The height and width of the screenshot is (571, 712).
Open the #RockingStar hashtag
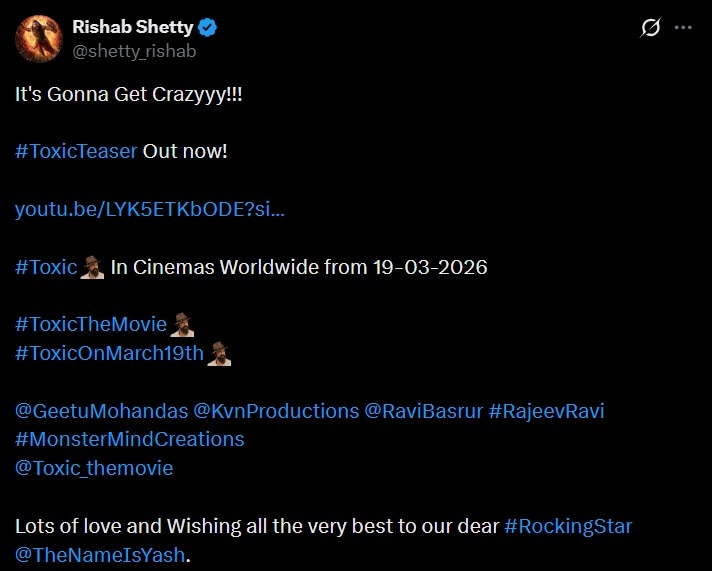click(x=568, y=526)
